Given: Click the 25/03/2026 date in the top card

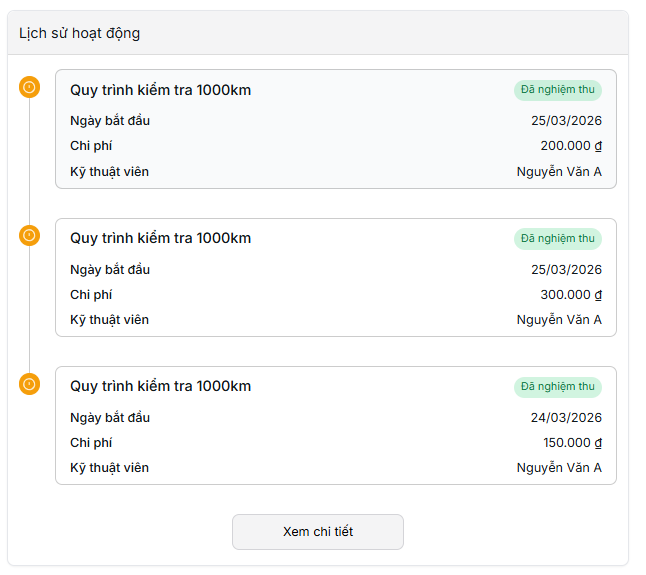Looking at the screenshot, I should pyautogui.click(x=566, y=121).
